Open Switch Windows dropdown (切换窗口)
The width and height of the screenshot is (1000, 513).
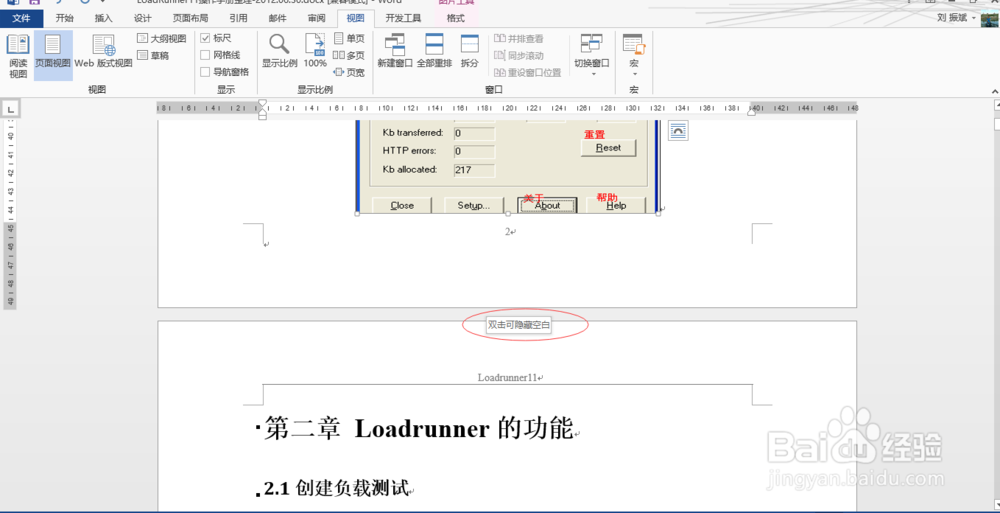592,55
